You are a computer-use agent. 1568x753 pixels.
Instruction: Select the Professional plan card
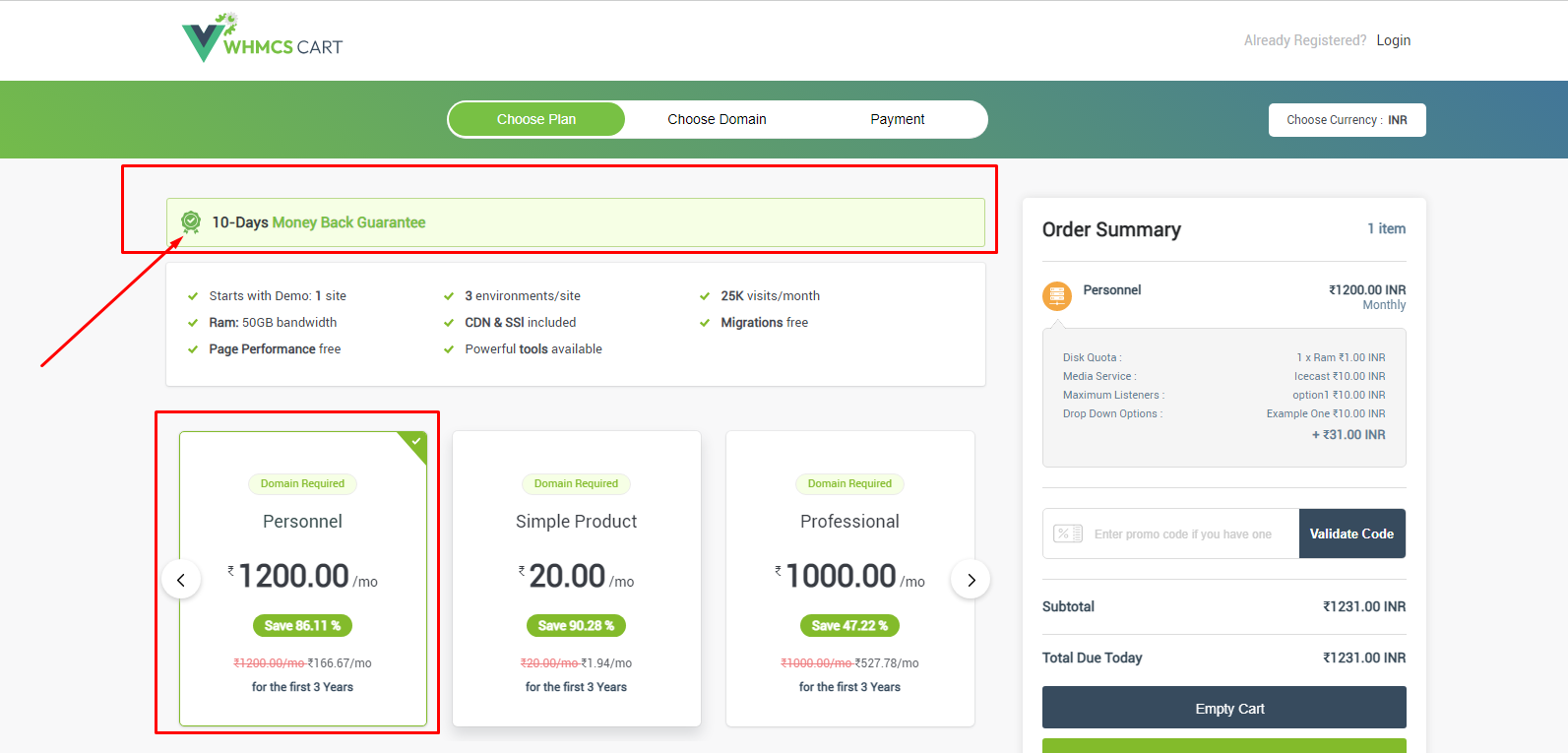click(849, 578)
